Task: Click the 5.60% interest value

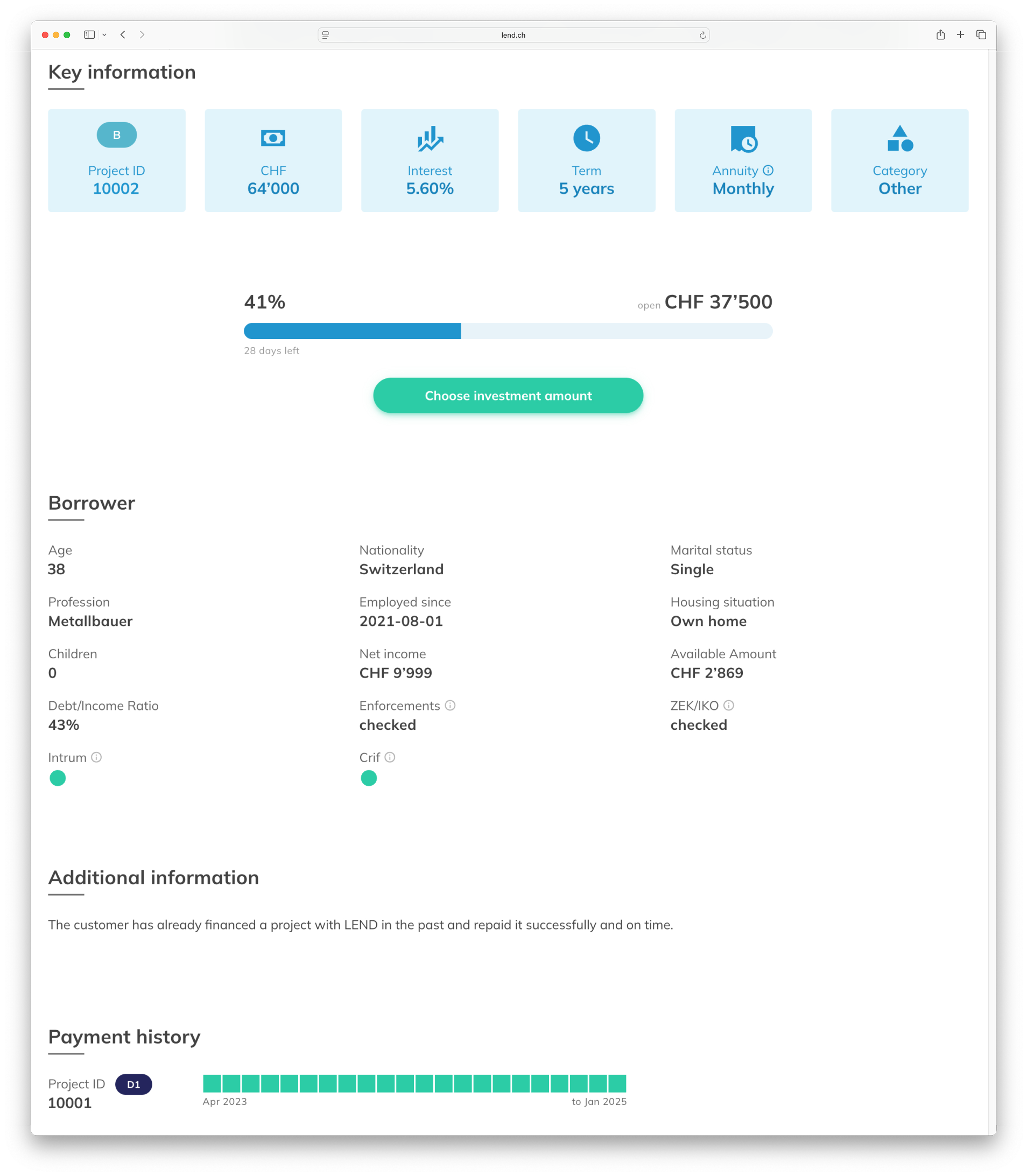Action: pyautogui.click(x=430, y=188)
